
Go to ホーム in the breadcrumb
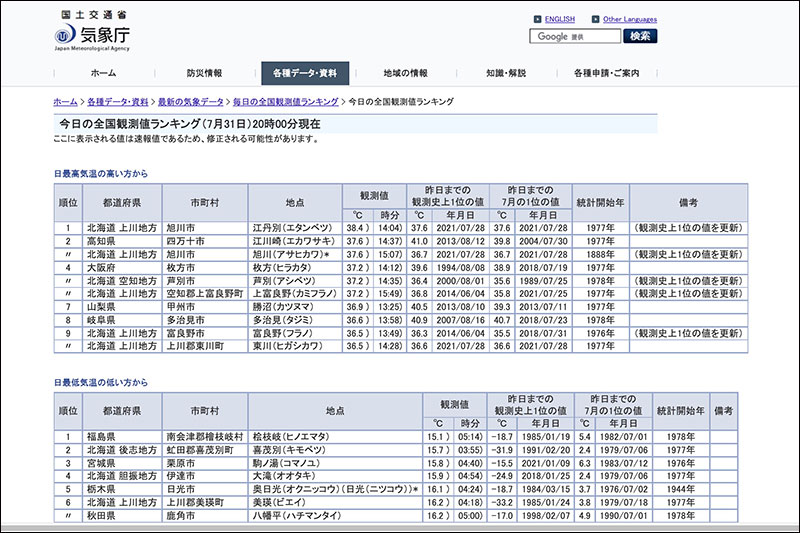[65, 102]
